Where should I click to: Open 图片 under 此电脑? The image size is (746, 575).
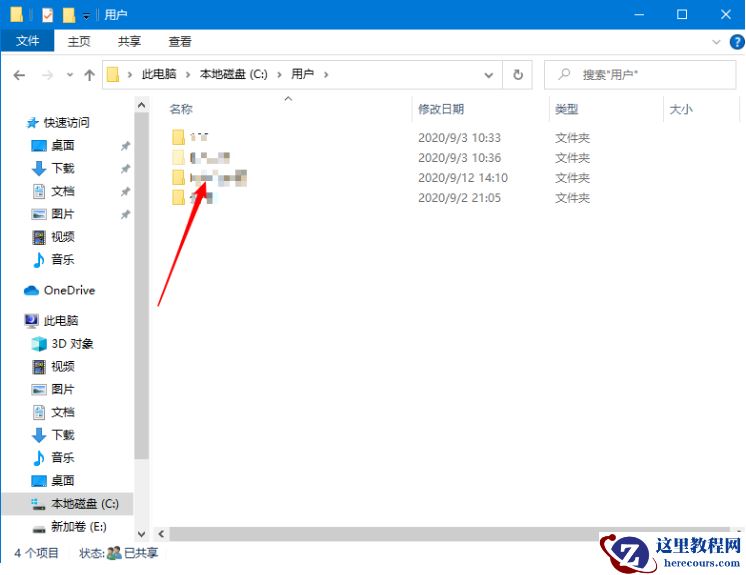click(x=53, y=389)
